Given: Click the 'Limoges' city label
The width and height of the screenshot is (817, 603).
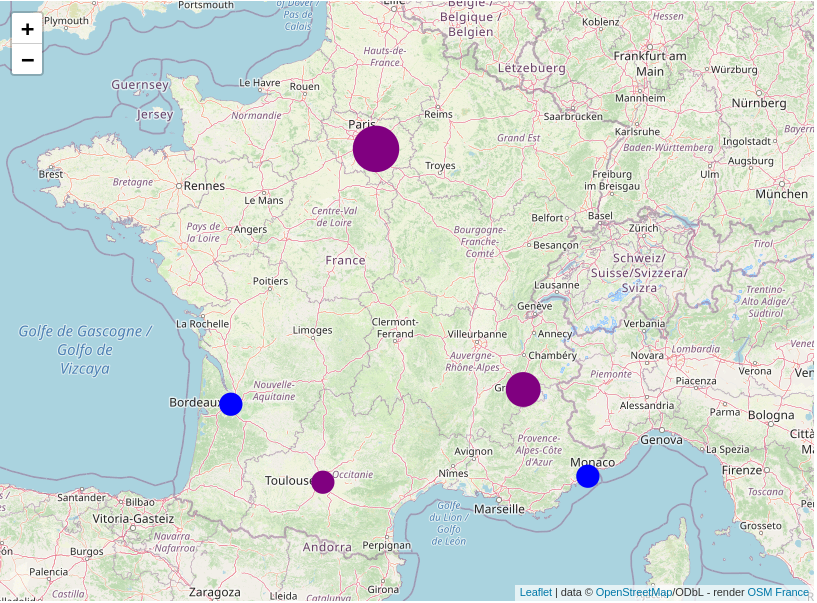Looking at the screenshot, I should coord(312,330).
